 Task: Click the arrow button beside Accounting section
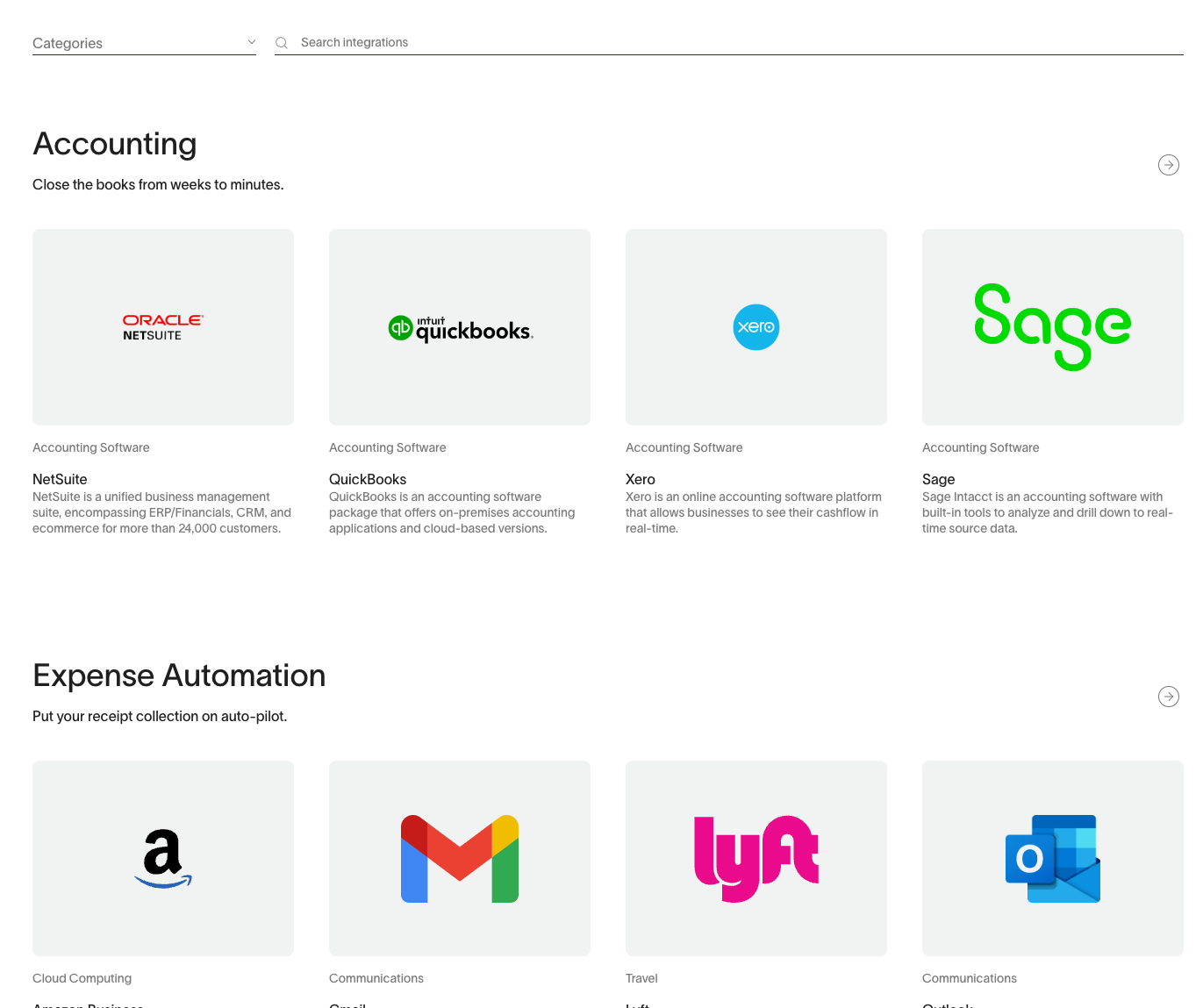tap(1168, 164)
